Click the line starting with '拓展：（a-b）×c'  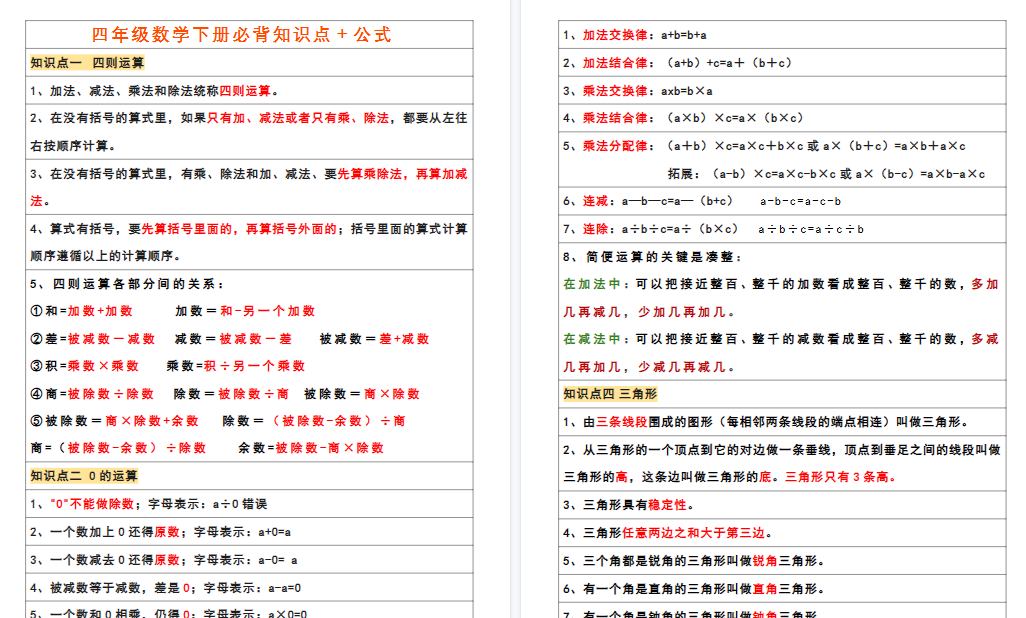826,174
